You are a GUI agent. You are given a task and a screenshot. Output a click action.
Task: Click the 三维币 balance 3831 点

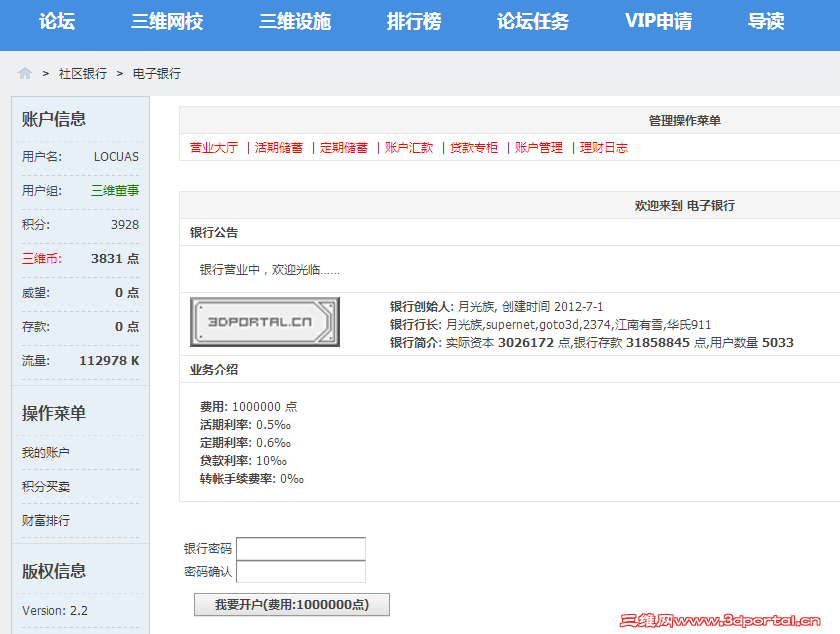point(115,258)
